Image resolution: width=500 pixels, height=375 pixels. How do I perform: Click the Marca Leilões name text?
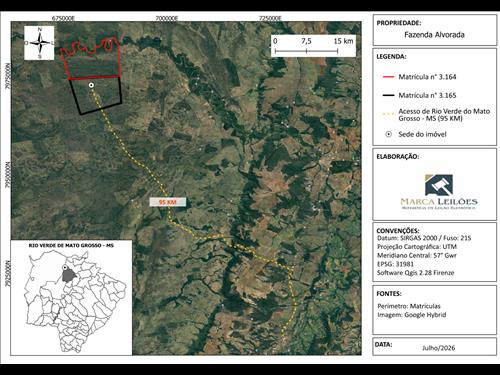pyautogui.click(x=439, y=202)
